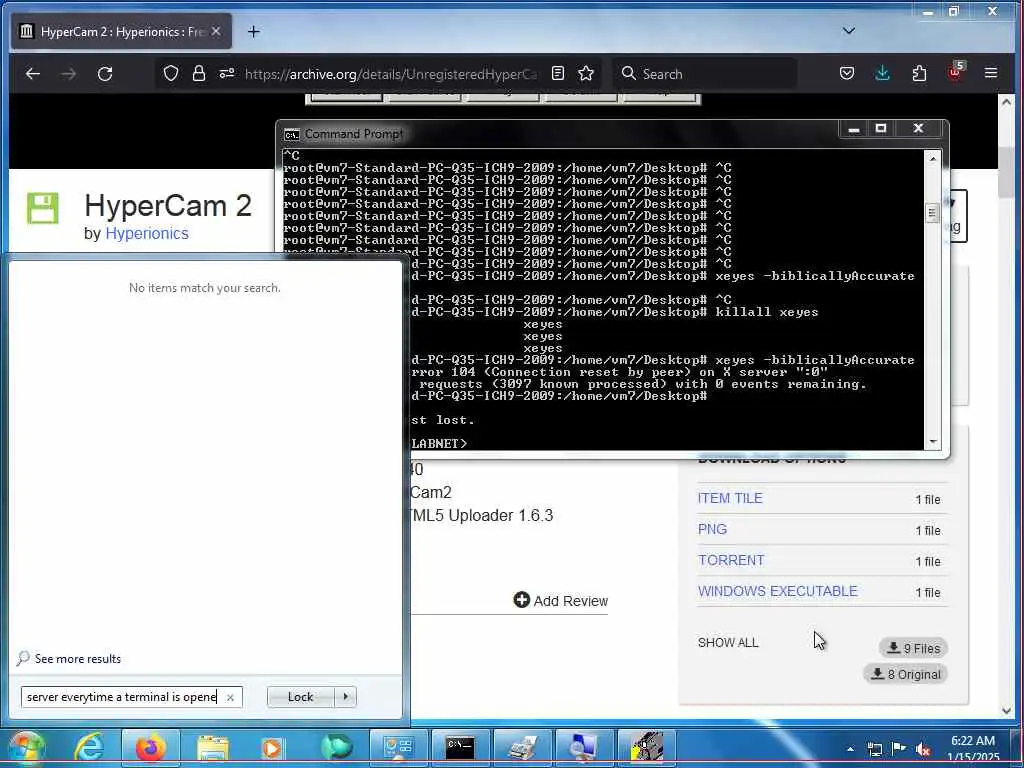
Task: Click See more results in Start menu
Action: pyautogui.click(x=69, y=658)
